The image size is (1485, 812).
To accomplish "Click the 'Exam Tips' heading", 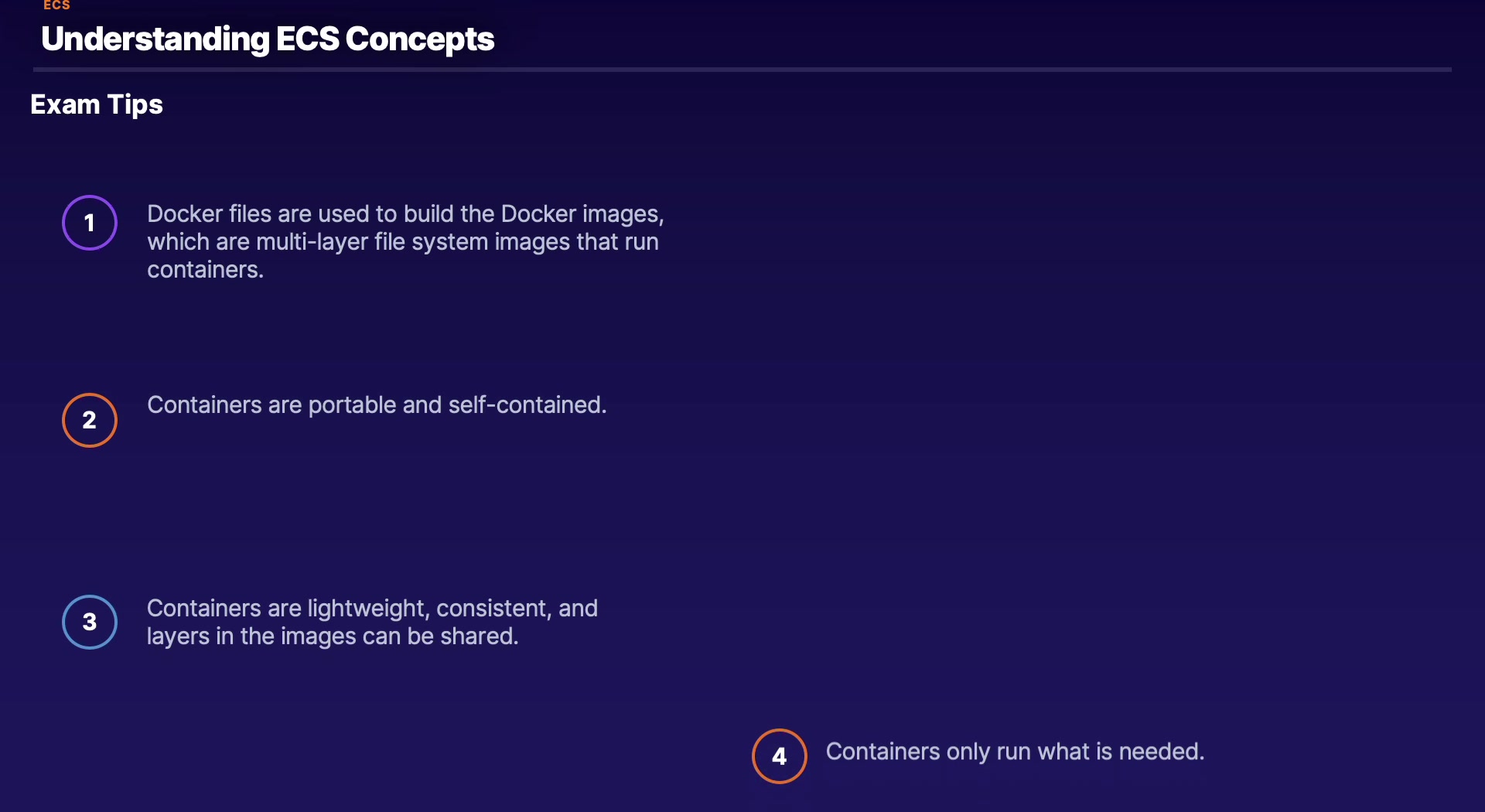I will click(97, 104).
